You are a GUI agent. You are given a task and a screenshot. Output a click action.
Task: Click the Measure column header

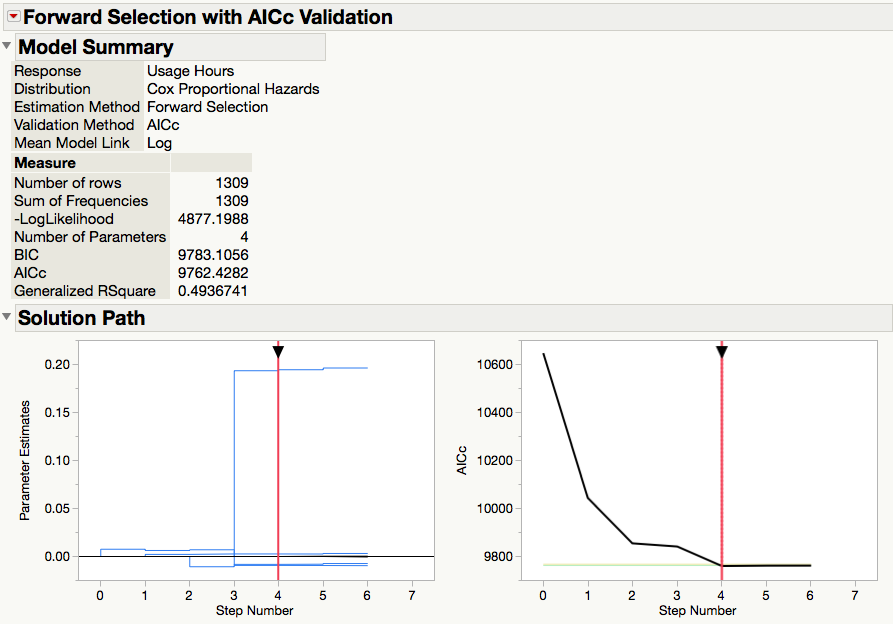(x=45, y=163)
